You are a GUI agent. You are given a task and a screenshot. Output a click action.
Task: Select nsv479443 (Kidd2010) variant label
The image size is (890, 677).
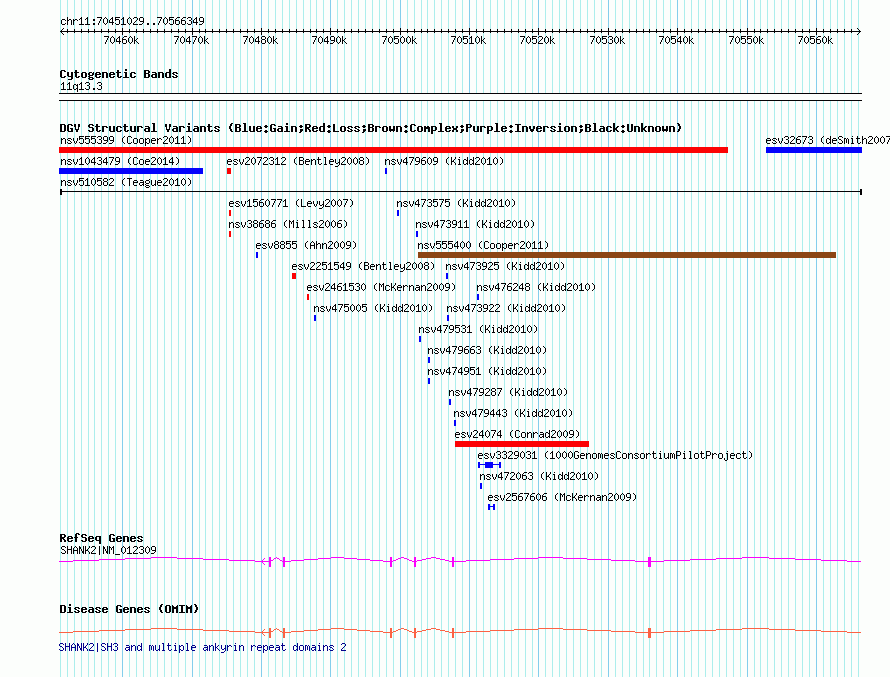[513, 413]
